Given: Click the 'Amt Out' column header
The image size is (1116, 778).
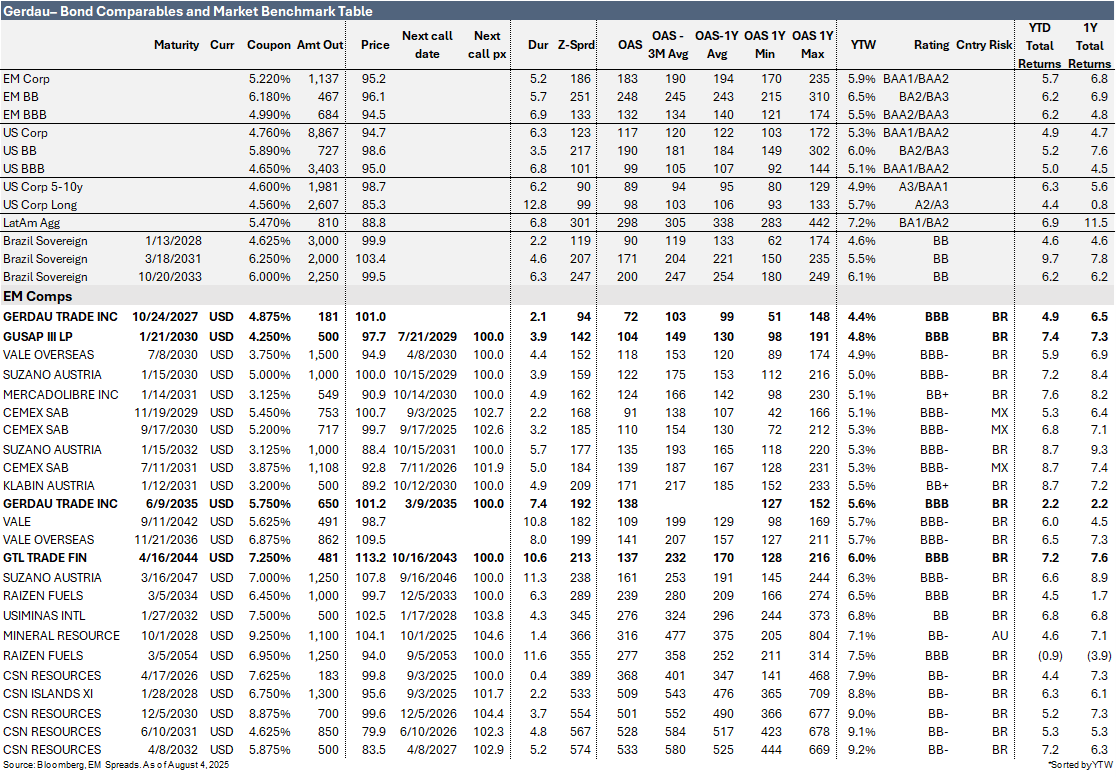Looking at the screenshot, I should [x=320, y=45].
